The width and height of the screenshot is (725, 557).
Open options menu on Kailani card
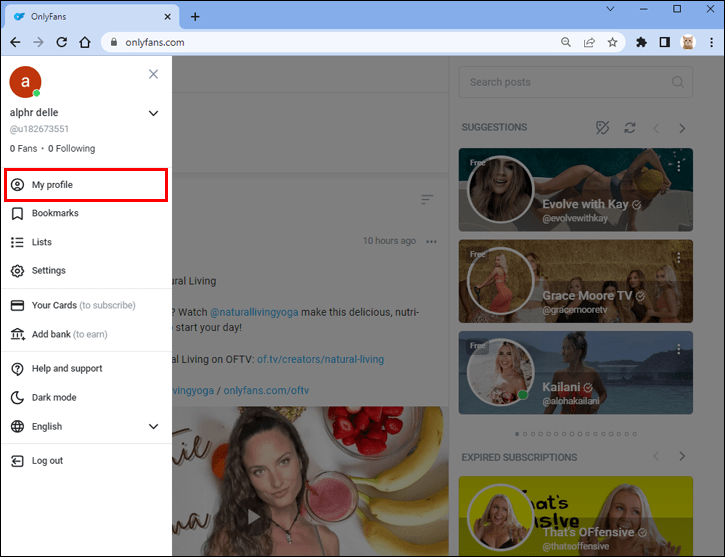(x=679, y=349)
